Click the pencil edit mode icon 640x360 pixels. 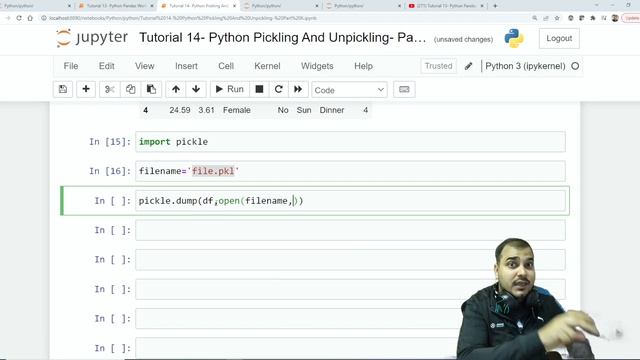(469, 66)
